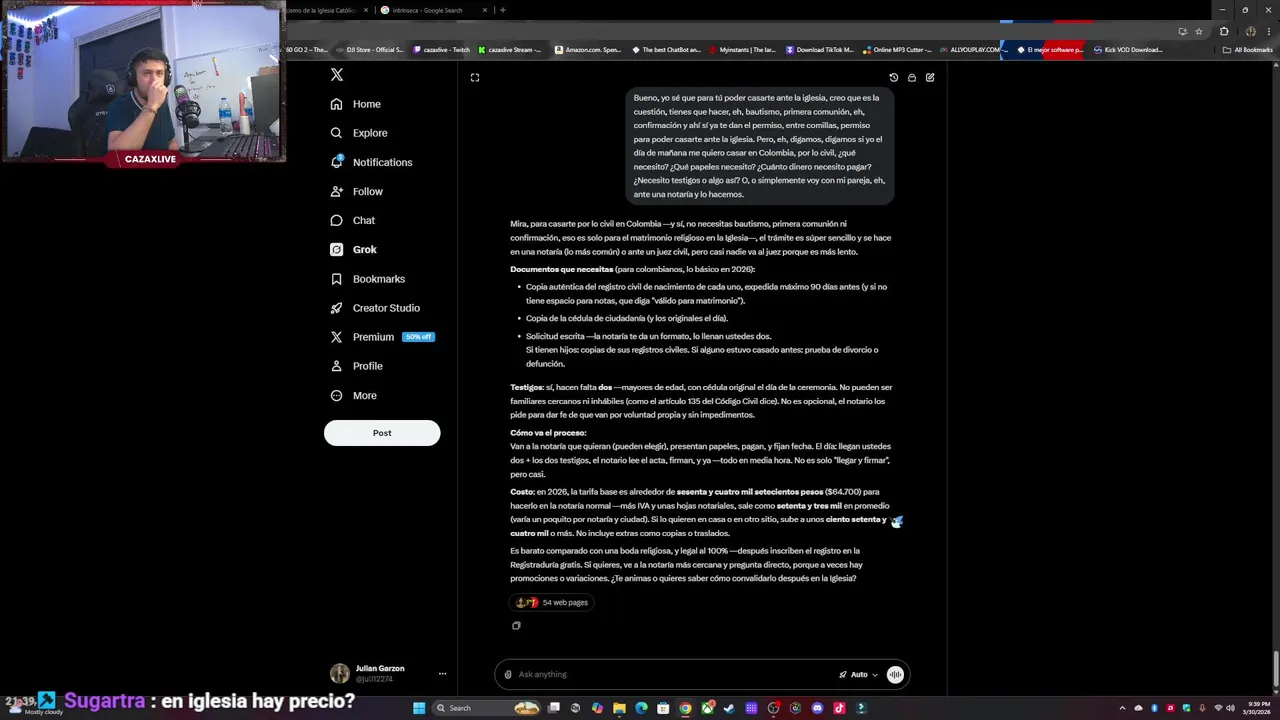This screenshot has width=1280, height=720.
Task: Close the intrinseca Google Search tab
Action: pyautogui.click(x=485, y=10)
